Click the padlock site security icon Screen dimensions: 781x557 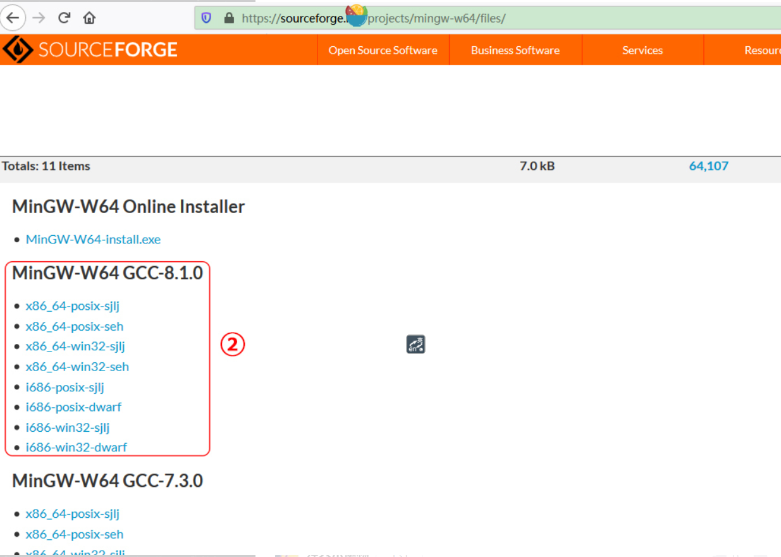[228, 17]
